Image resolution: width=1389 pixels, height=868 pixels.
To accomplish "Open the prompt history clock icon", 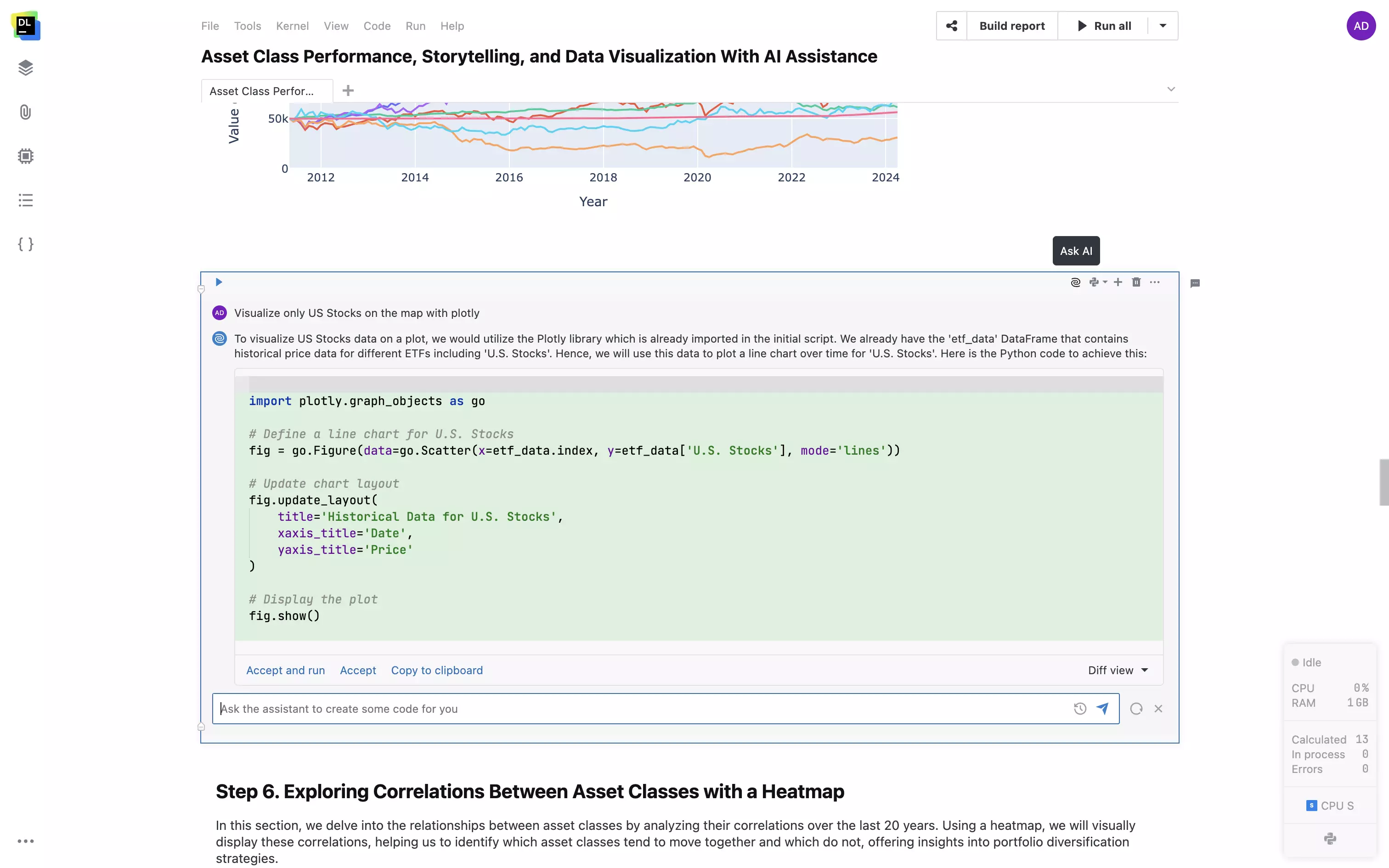I will pyautogui.click(x=1079, y=708).
